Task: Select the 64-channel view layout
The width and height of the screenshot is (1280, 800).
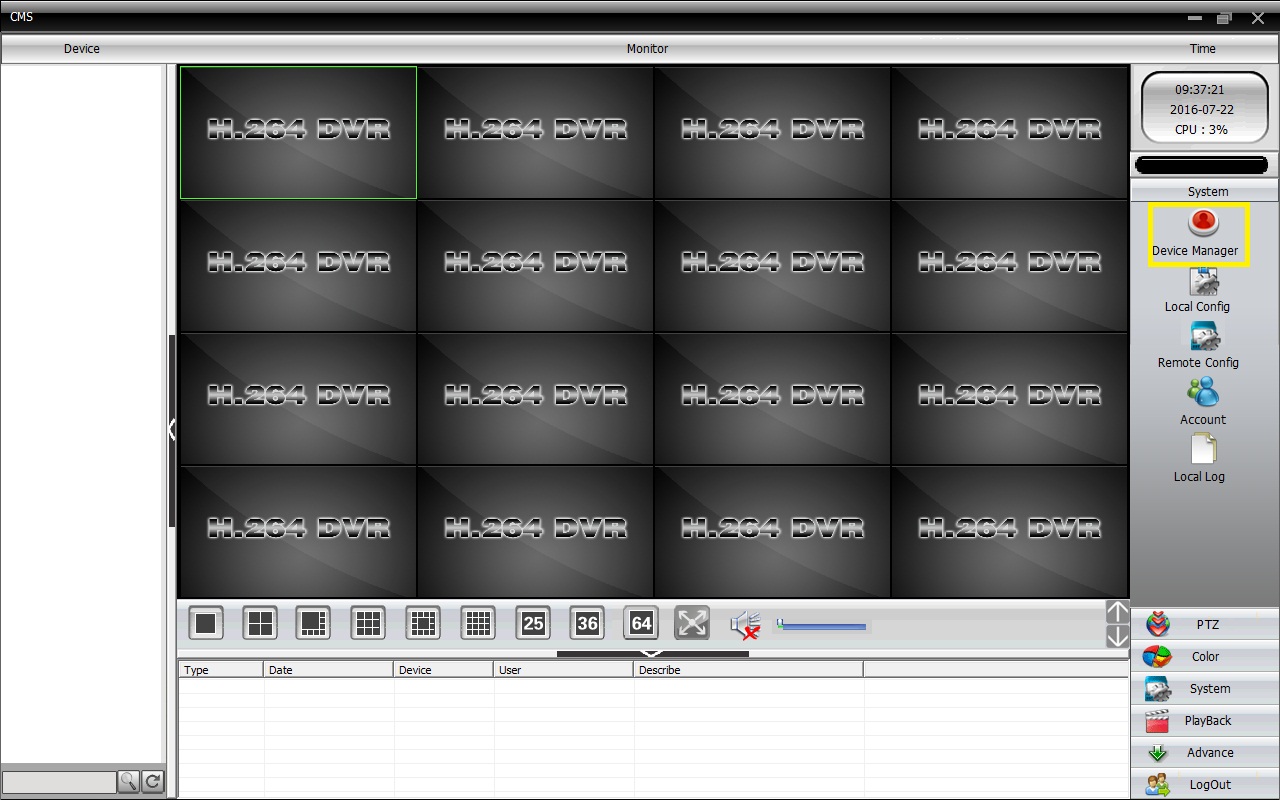Action: (641, 624)
